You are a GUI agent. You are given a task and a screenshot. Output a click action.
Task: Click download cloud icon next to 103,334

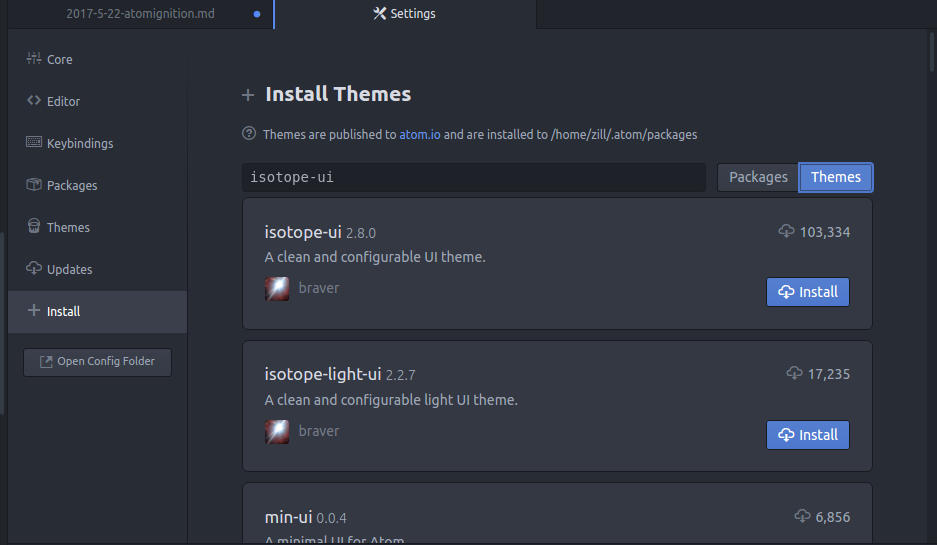point(786,231)
